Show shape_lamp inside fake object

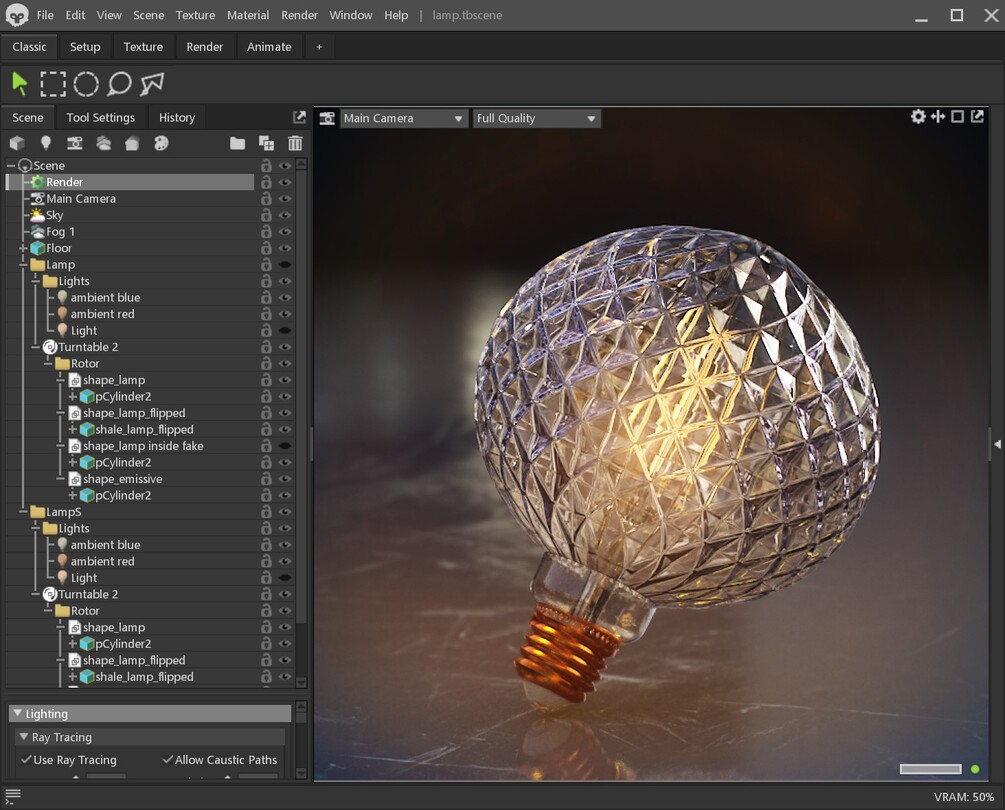point(285,446)
